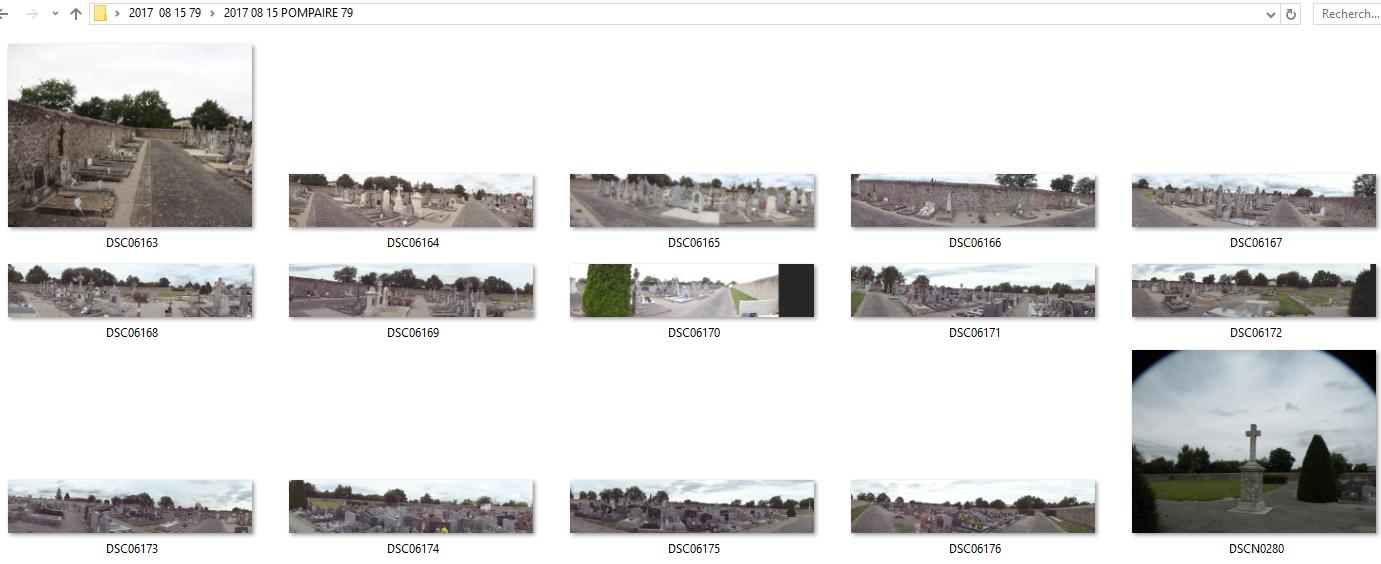Click the file name 'DSC06166'
Viewport: 1381px width, 564px height.
pos(975,243)
